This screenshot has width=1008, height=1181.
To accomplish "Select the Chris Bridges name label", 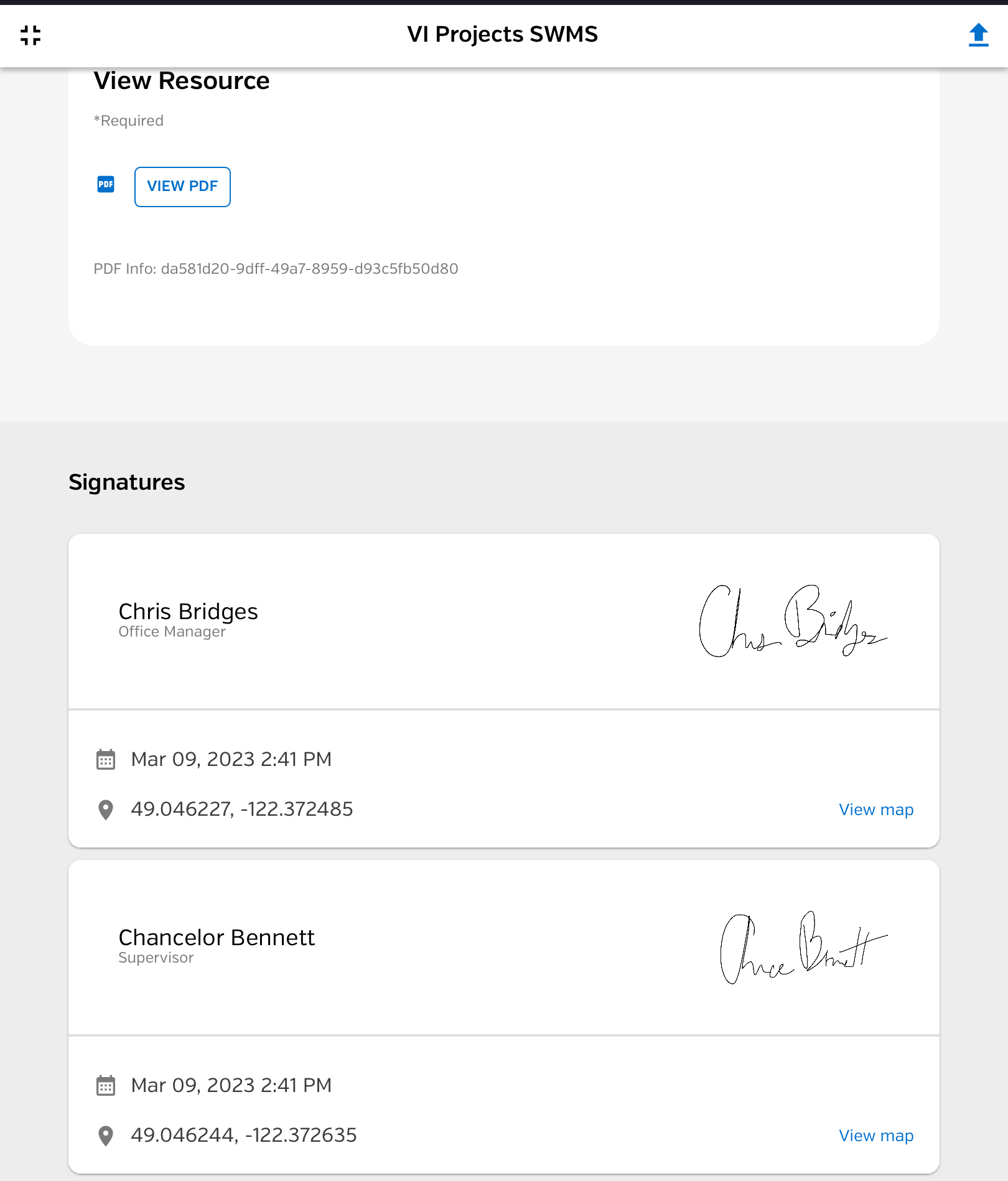I will (x=188, y=612).
